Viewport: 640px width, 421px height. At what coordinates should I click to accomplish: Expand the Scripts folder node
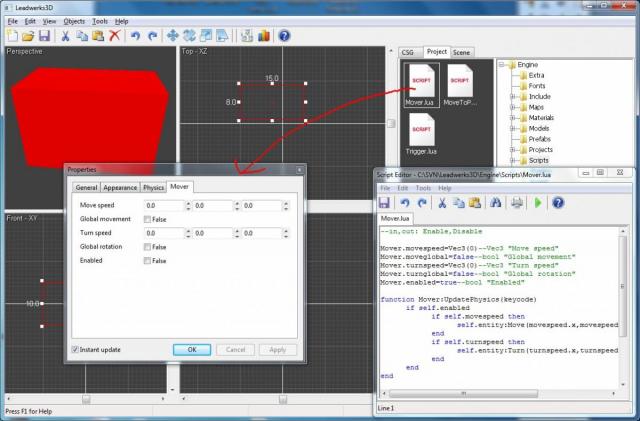[514, 159]
